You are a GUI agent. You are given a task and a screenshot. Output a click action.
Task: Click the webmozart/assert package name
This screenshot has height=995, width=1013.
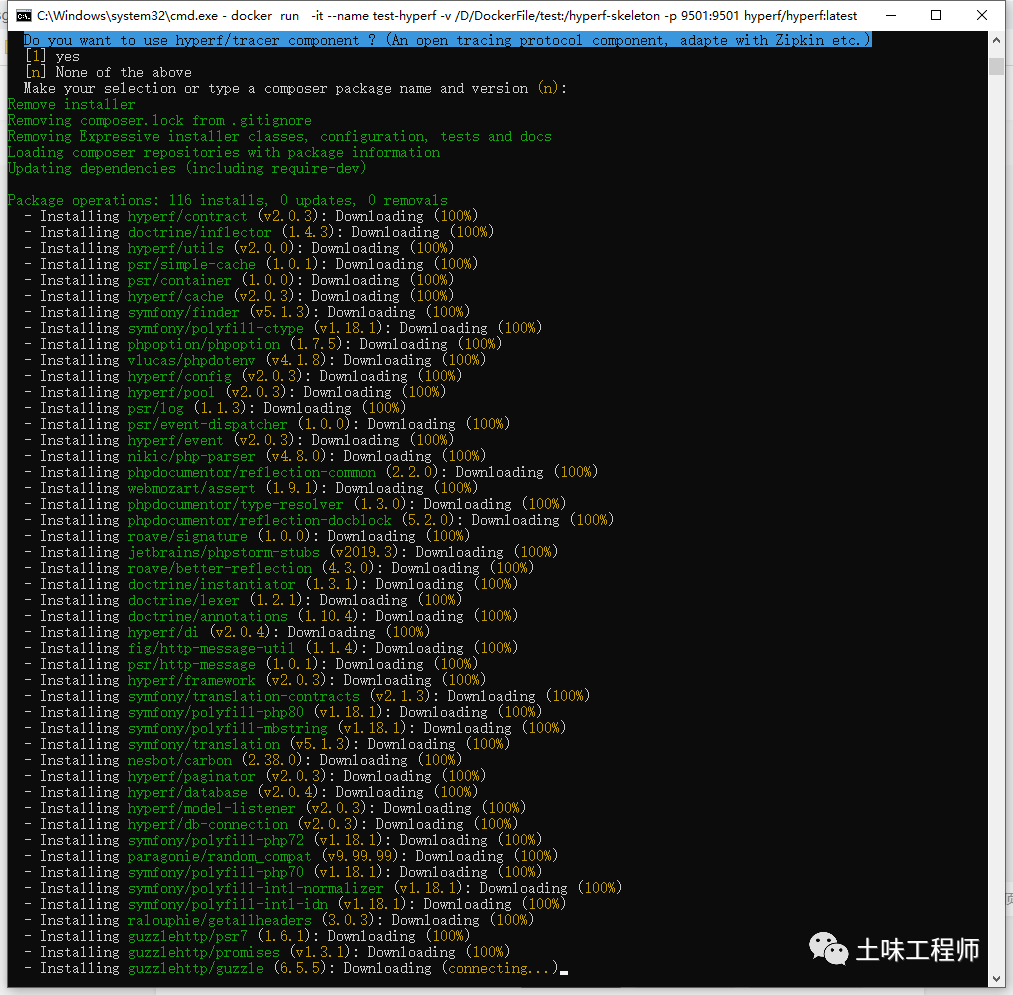(192, 488)
